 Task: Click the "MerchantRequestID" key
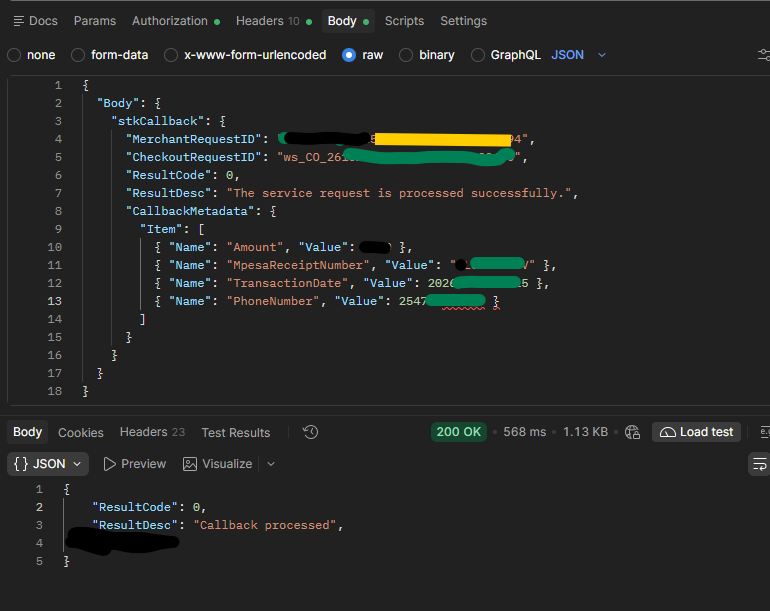click(x=193, y=139)
